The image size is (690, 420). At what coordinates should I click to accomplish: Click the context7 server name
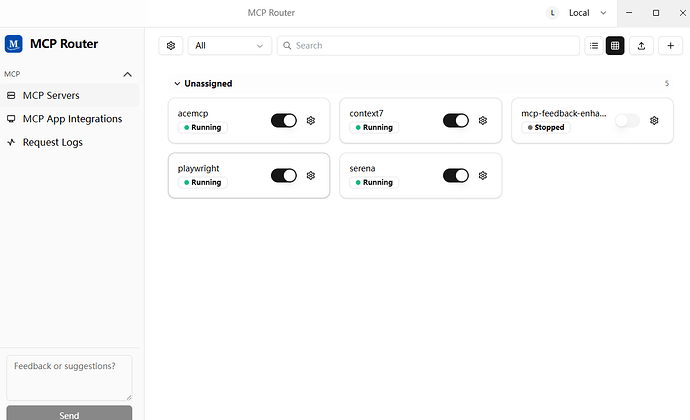point(366,114)
